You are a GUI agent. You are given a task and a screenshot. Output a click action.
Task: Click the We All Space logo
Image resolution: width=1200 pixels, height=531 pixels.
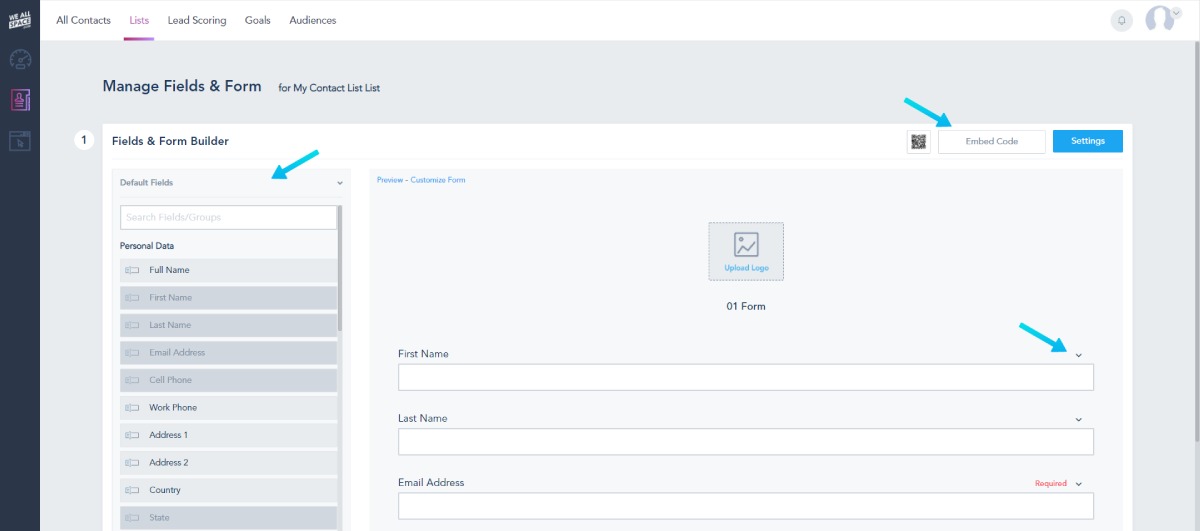(x=20, y=20)
